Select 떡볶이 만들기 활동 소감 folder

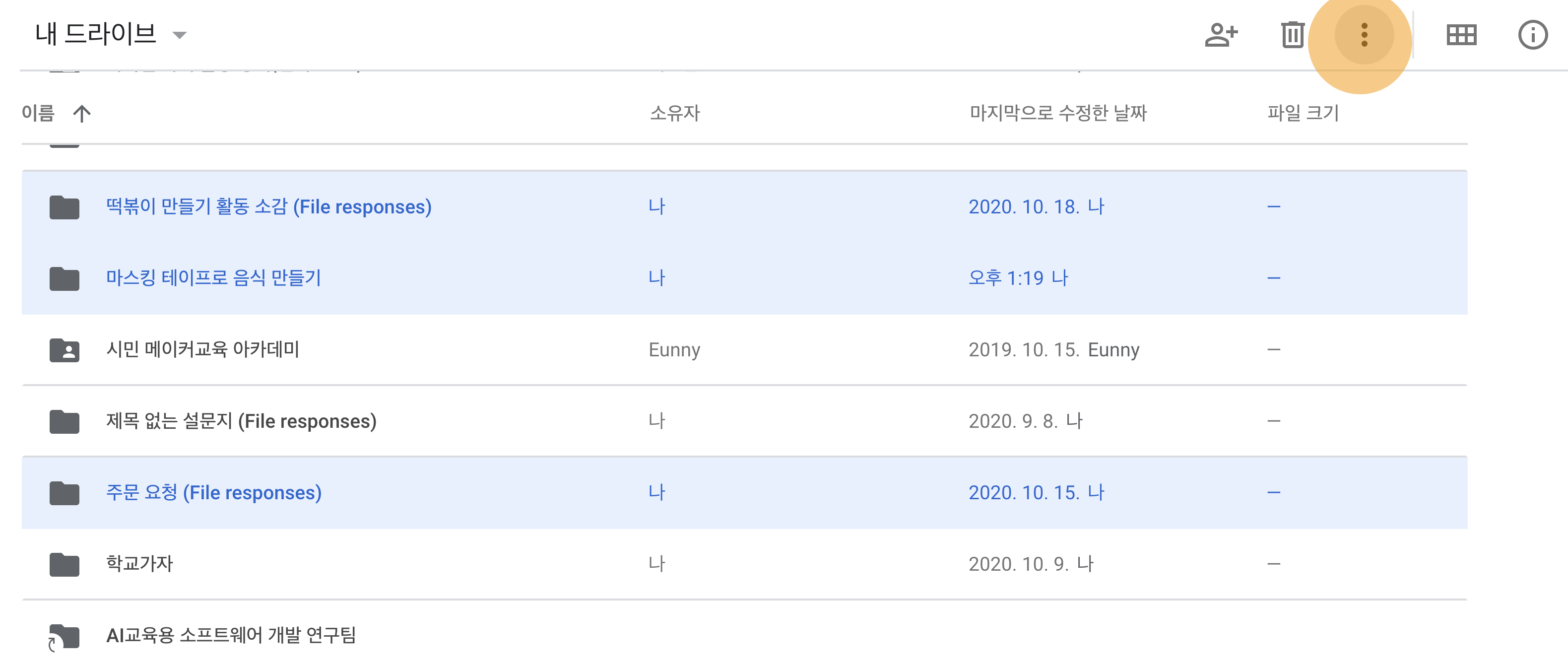pos(268,207)
